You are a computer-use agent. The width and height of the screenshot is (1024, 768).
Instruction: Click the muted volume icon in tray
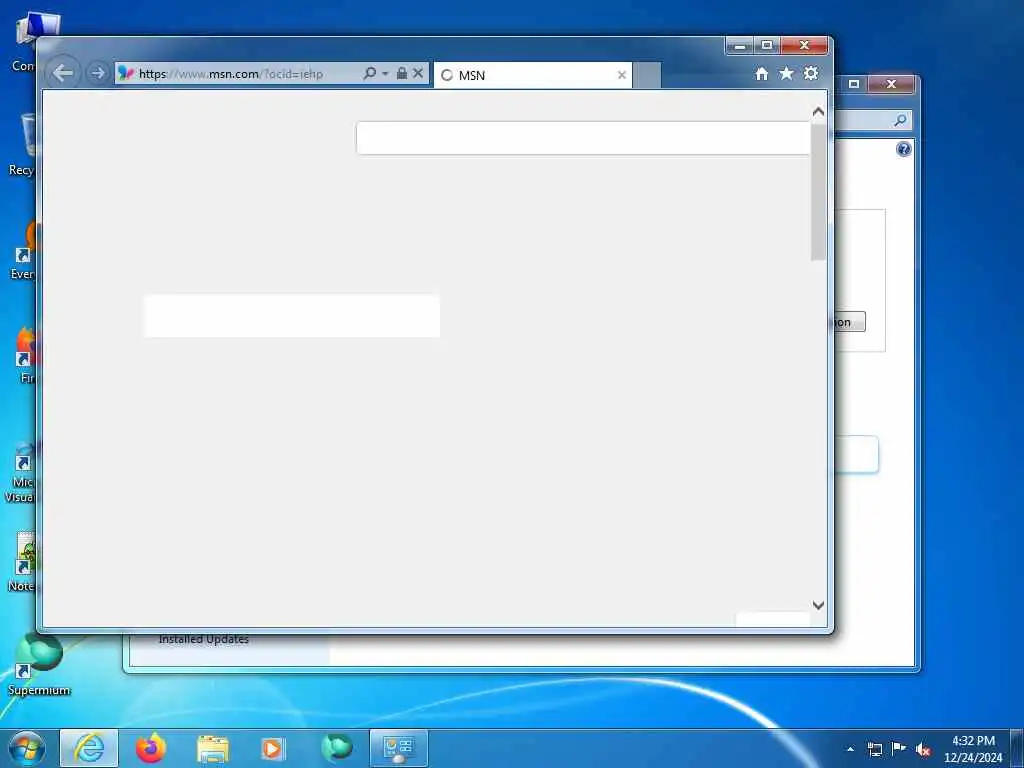[923, 750]
